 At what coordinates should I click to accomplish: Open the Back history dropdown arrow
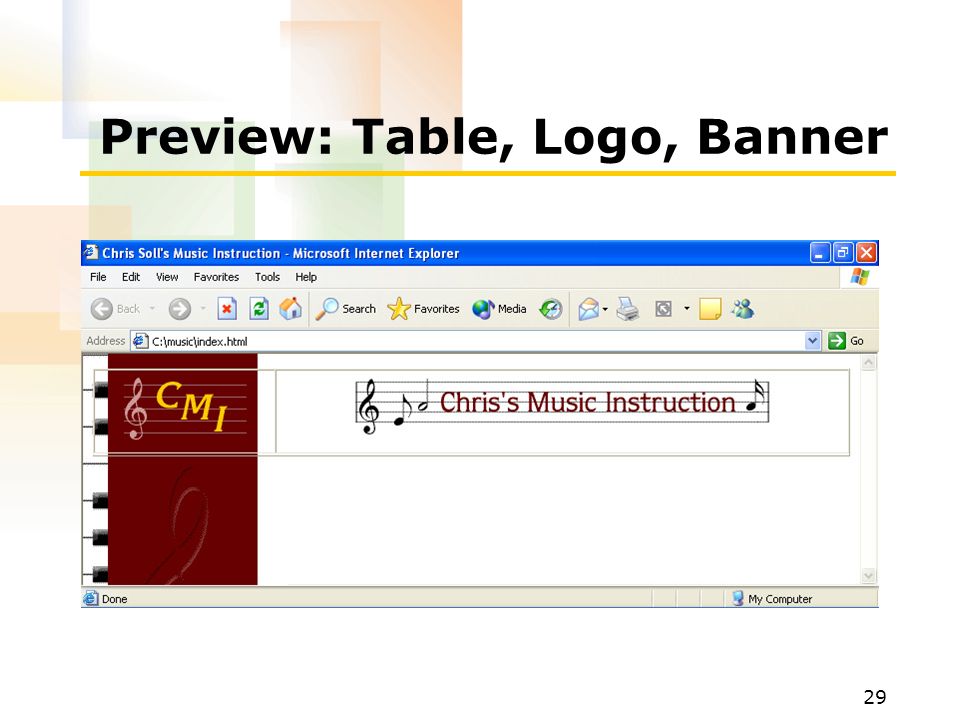coord(152,309)
